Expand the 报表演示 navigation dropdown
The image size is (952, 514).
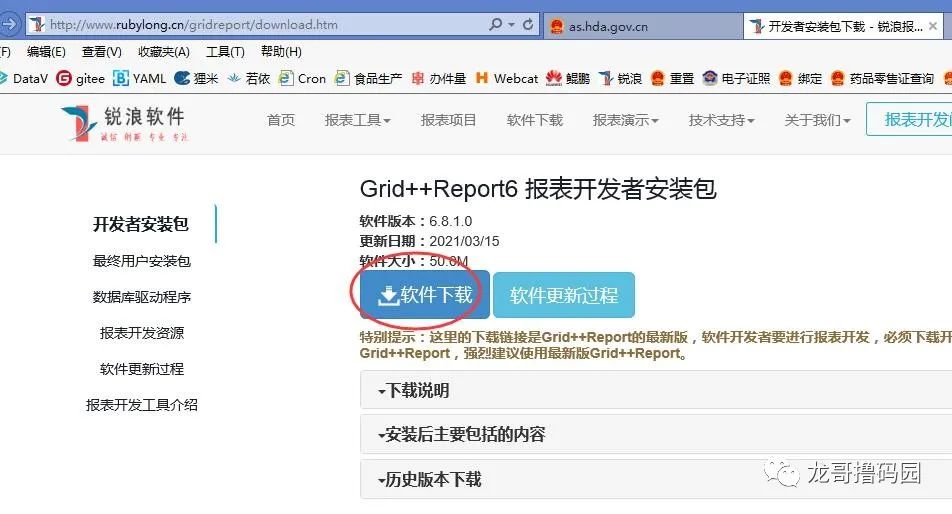tap(625, 120)
